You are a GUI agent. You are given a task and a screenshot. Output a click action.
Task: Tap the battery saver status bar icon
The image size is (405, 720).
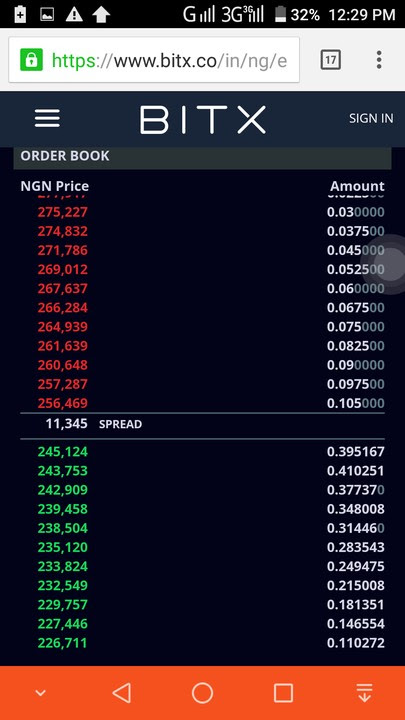point(20,15)
